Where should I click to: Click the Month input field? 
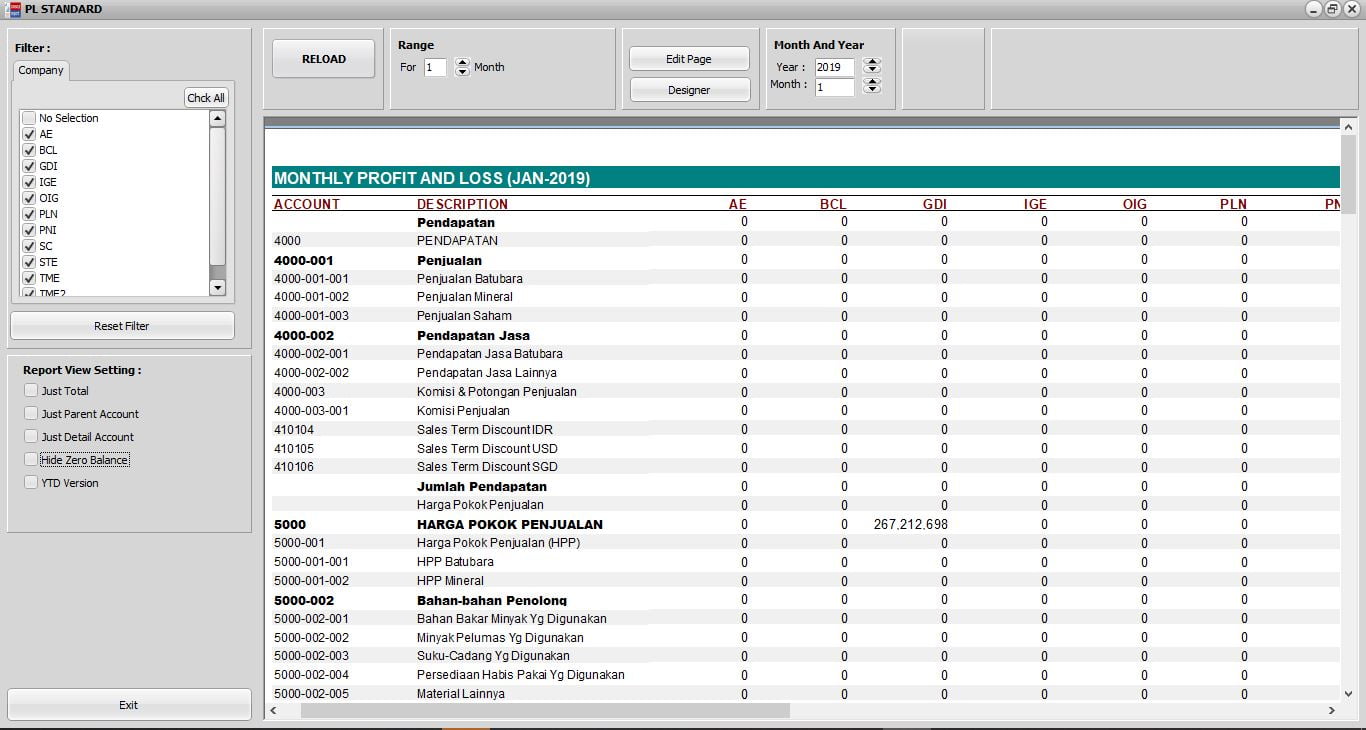835,87
